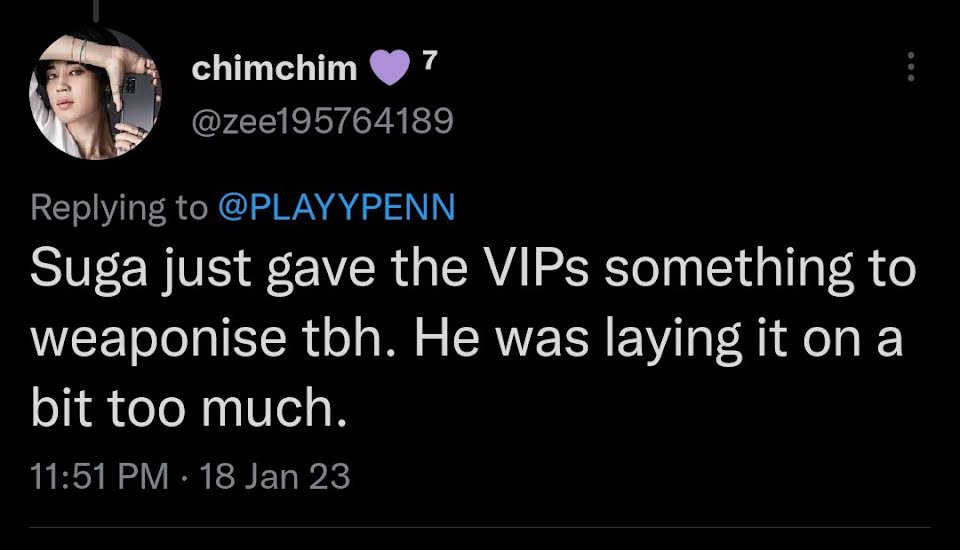This screenshot has width=960, height=550.
Task: Click the dot separator between time and date
Action: pos(184,477)
